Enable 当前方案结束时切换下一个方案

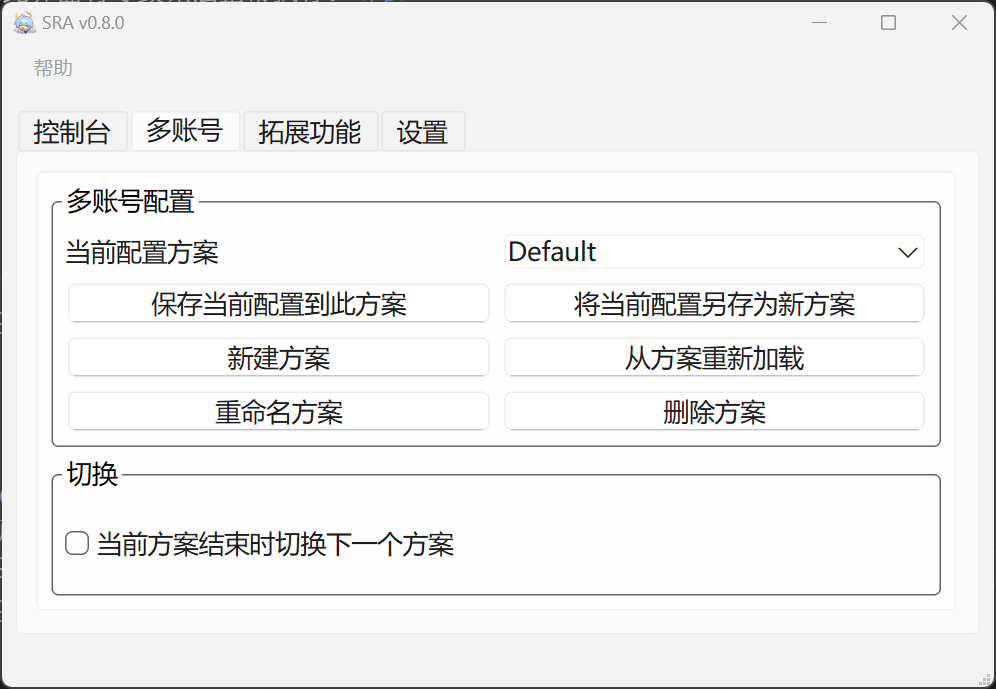76,542
